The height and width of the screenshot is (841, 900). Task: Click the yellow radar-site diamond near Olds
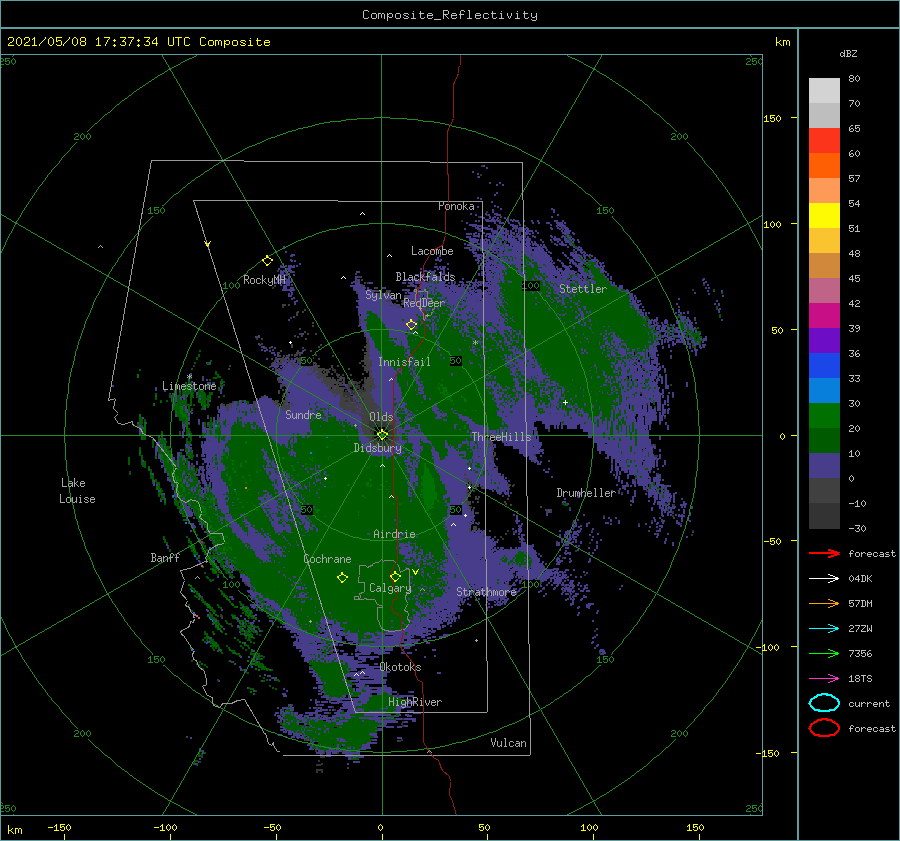point(382,435)
